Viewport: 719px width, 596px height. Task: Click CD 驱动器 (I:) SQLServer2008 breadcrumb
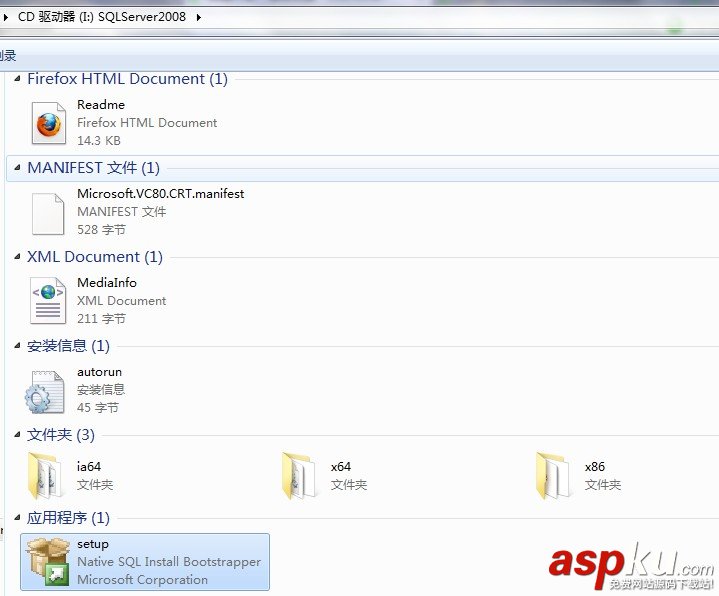(102, 17)
